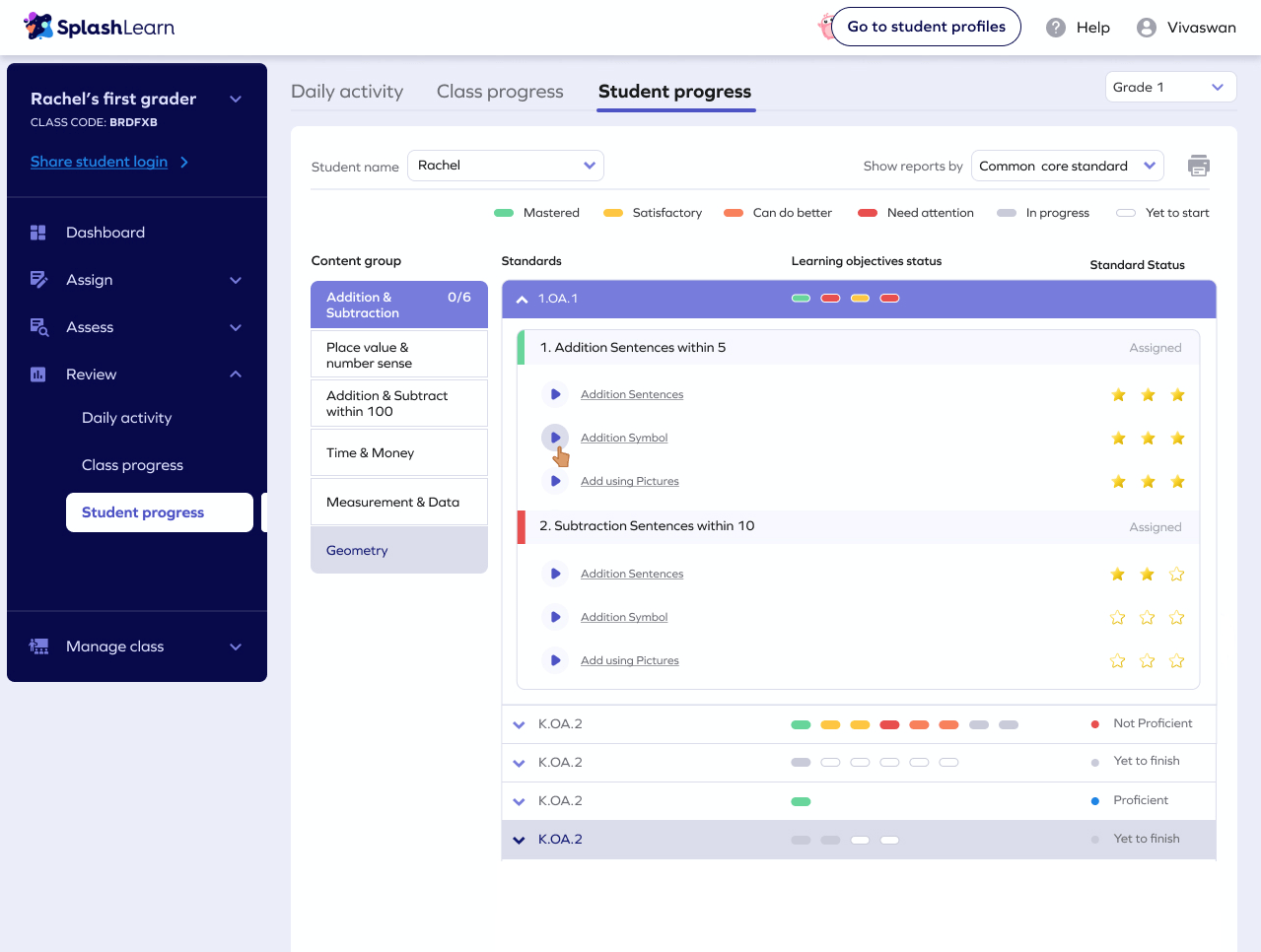
Task: Click the Manage class sidebar icon
Action: click(38, 646)
